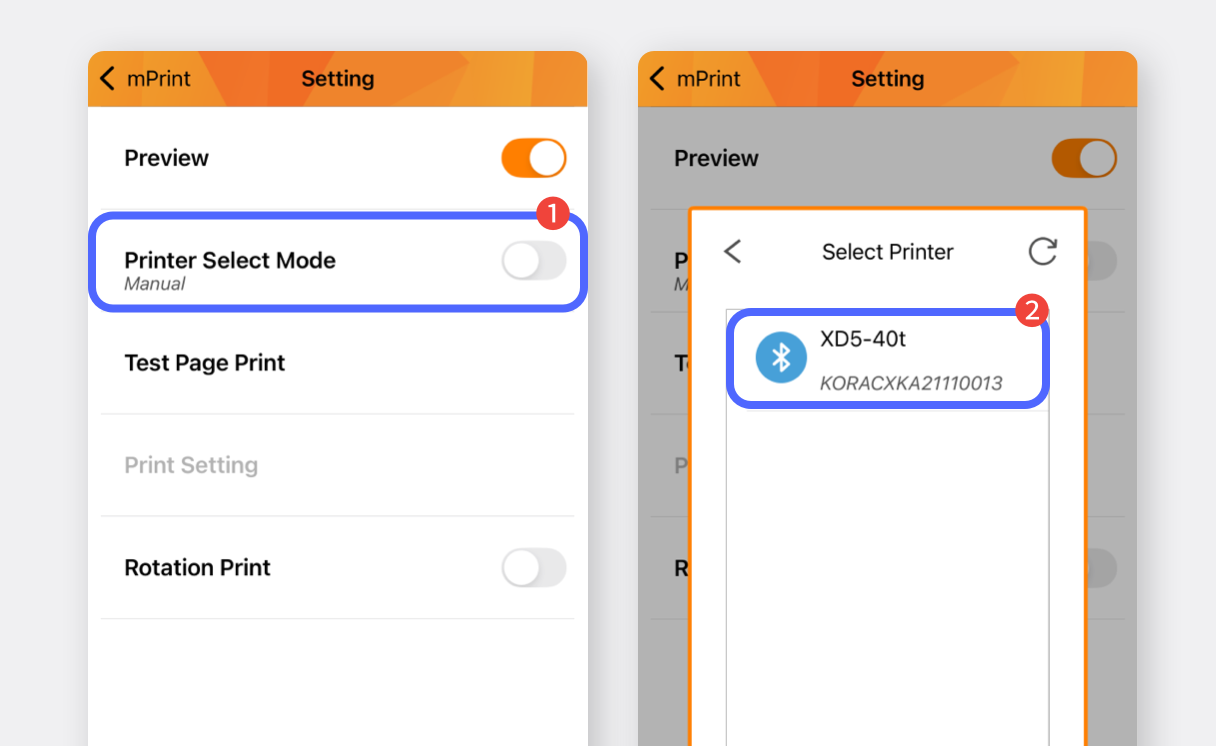Open Test Page Print
1216x746 pixels.
pyautogui.click(x=205, y=363)
